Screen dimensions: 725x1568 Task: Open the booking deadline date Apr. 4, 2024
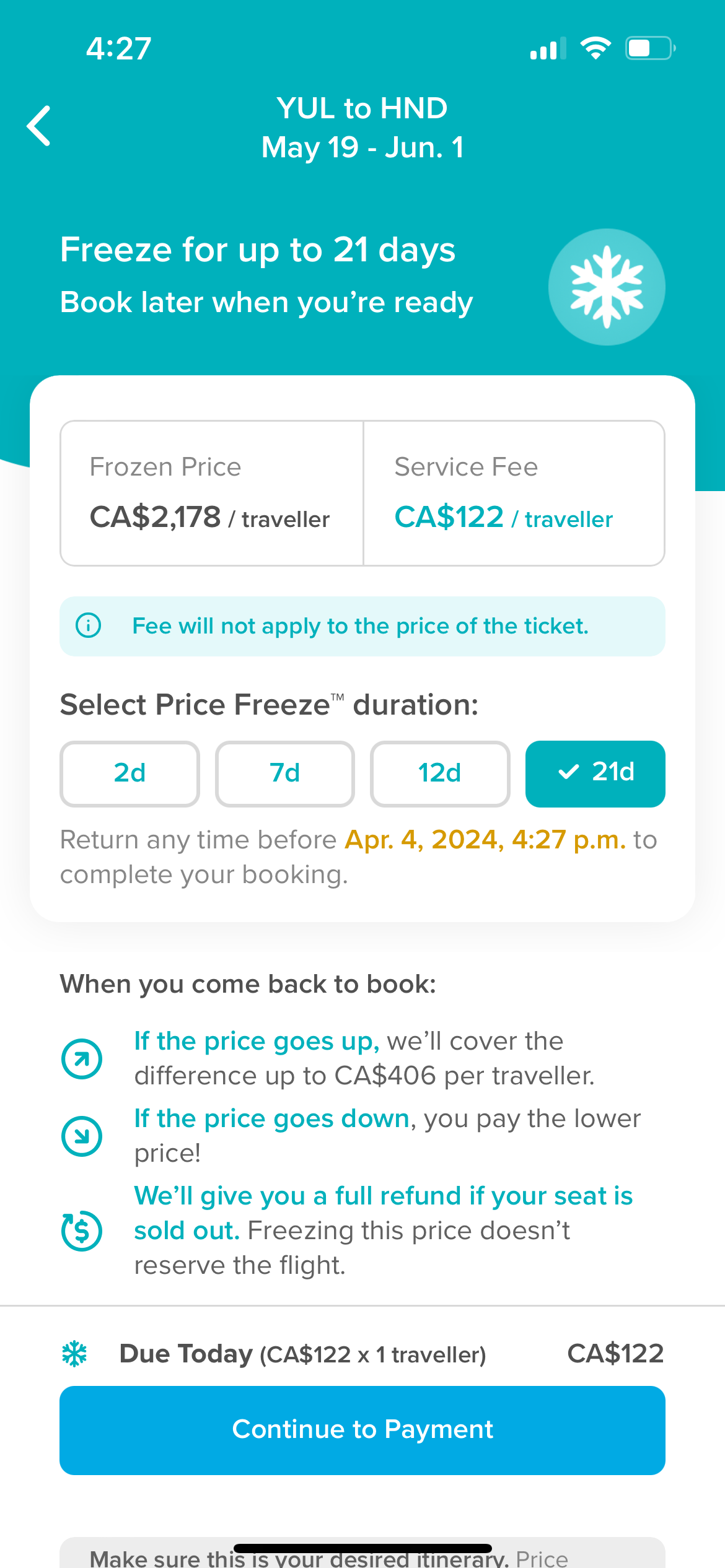(x=485, y=839)
